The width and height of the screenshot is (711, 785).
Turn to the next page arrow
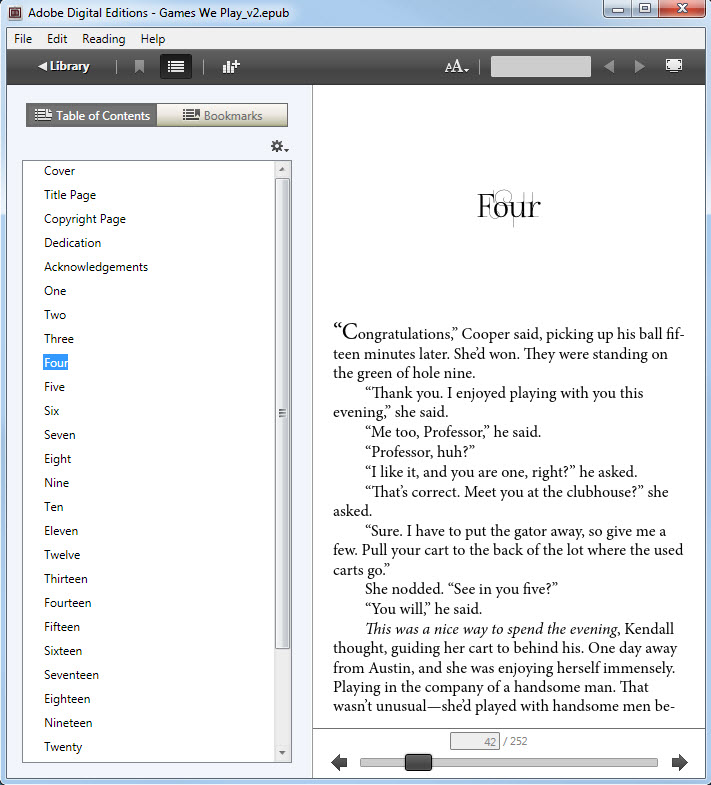[x=680, y=763]
